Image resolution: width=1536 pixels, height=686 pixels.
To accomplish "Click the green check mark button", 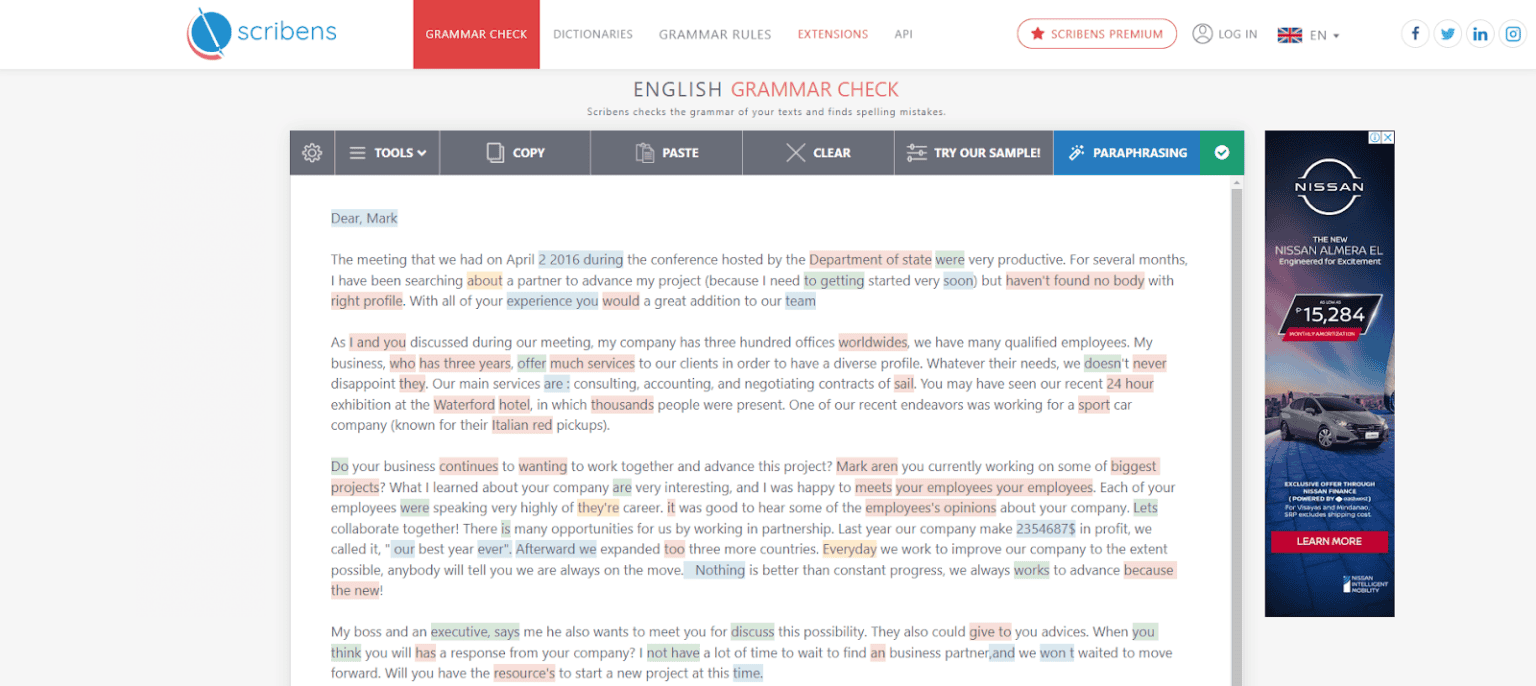I will click(1221, 153).
